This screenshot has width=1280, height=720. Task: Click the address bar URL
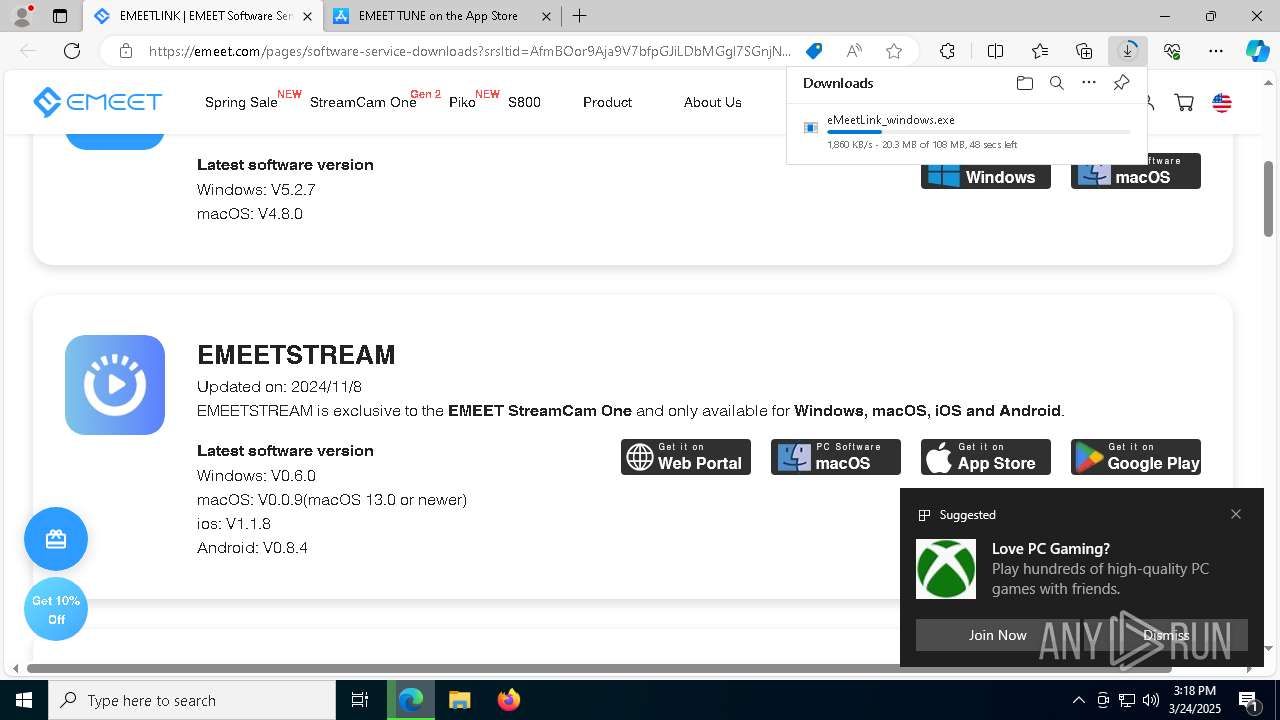pos(470,51)
